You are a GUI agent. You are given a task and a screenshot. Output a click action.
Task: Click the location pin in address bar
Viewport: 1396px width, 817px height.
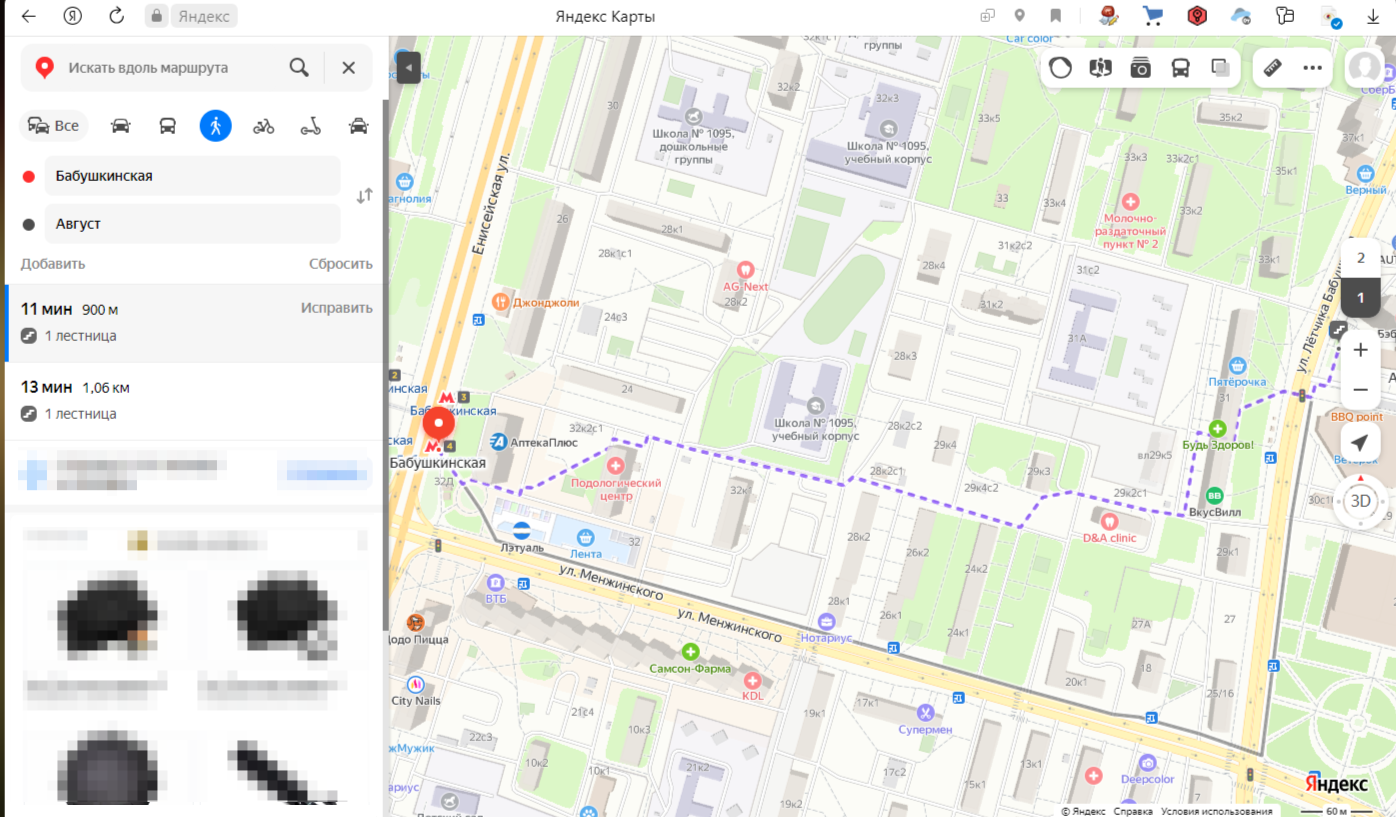click(1019, 16)
